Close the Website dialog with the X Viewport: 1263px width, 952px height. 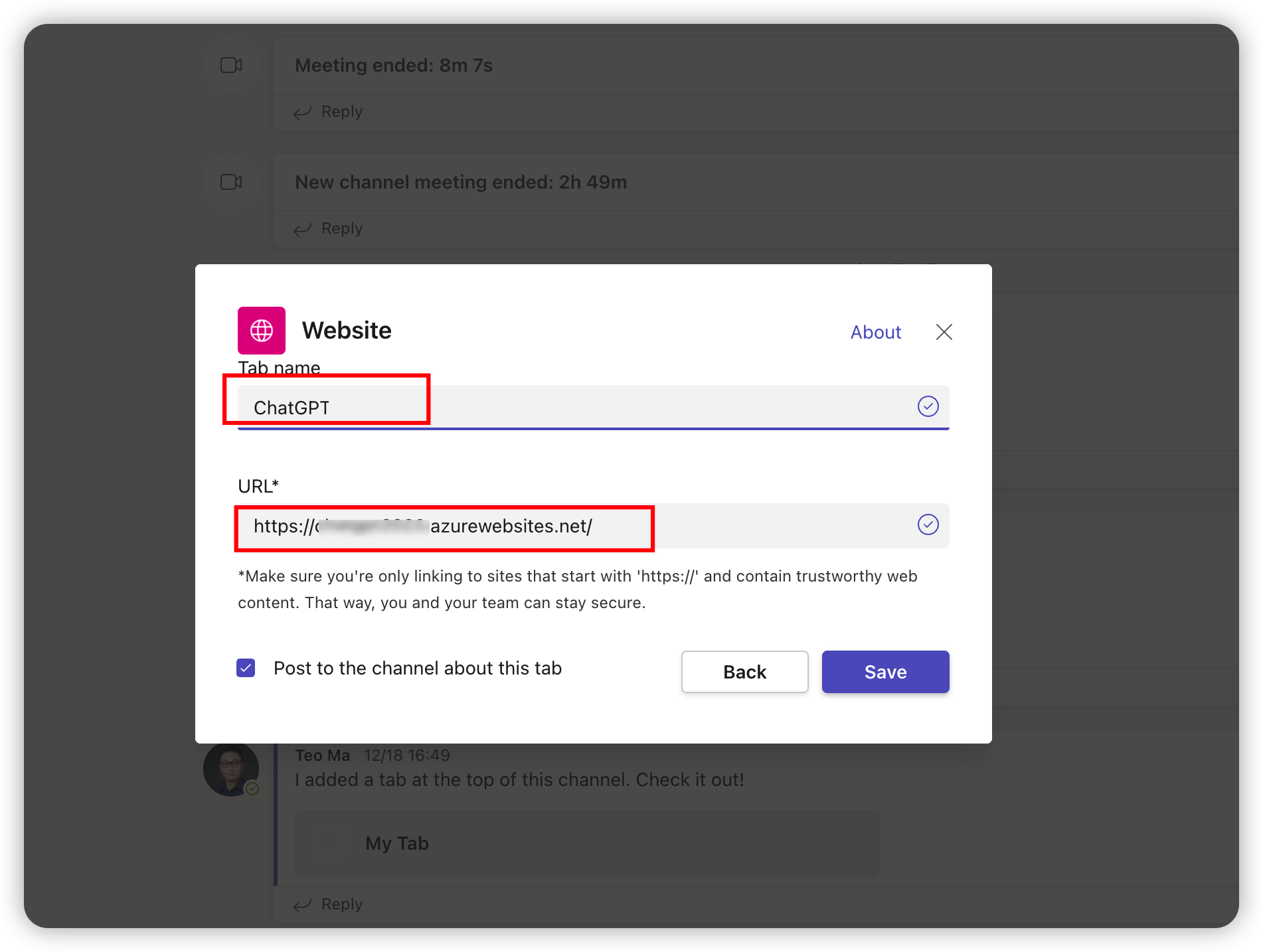coord(944,332)
